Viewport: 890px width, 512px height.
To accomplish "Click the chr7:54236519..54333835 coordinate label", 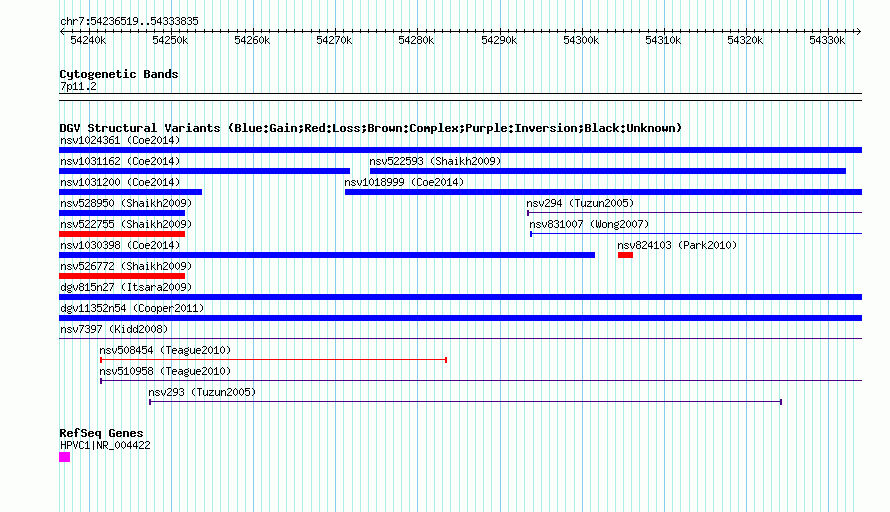I will click(x=129, y=22).
